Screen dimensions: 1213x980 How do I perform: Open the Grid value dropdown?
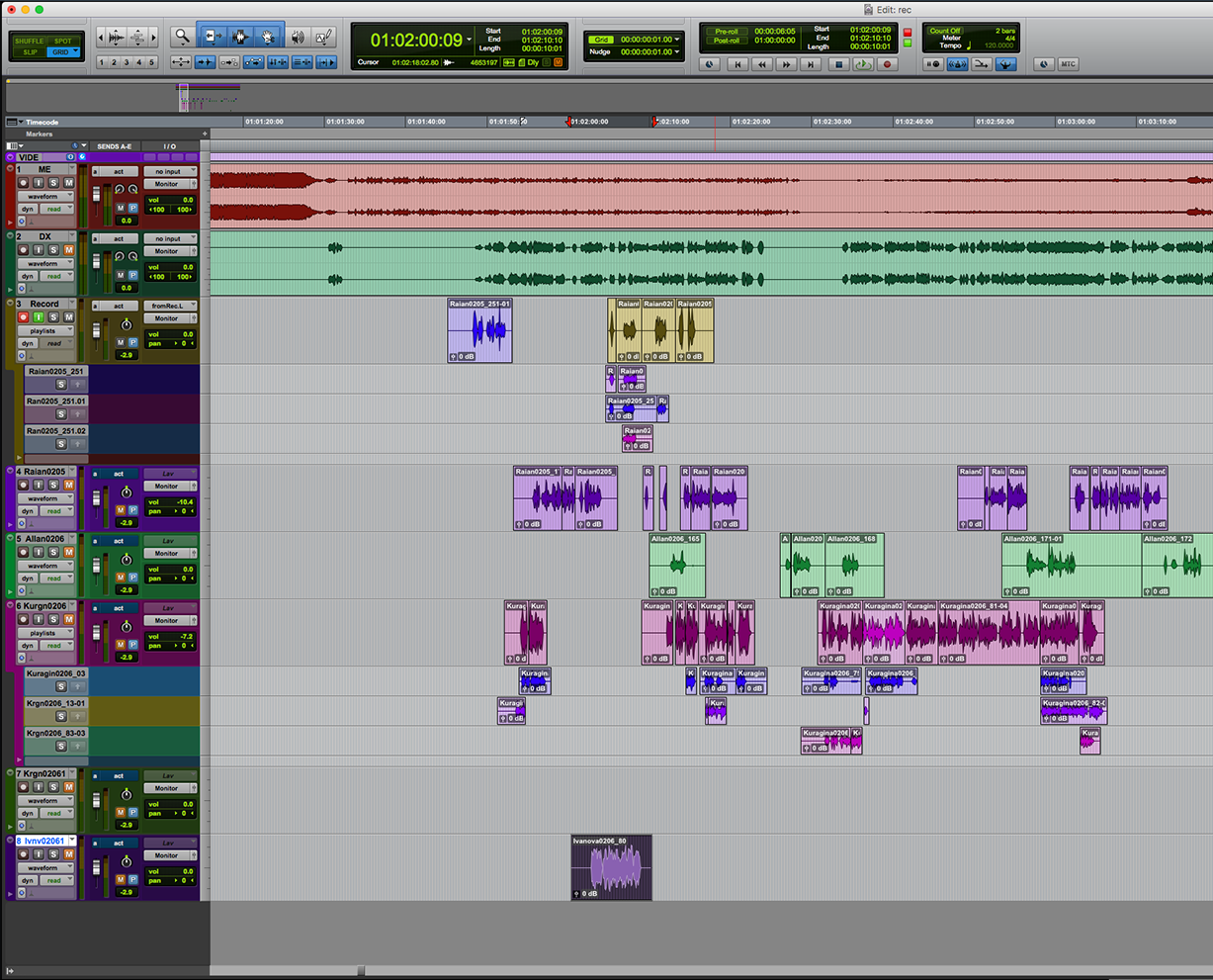[x=677, y=40]
